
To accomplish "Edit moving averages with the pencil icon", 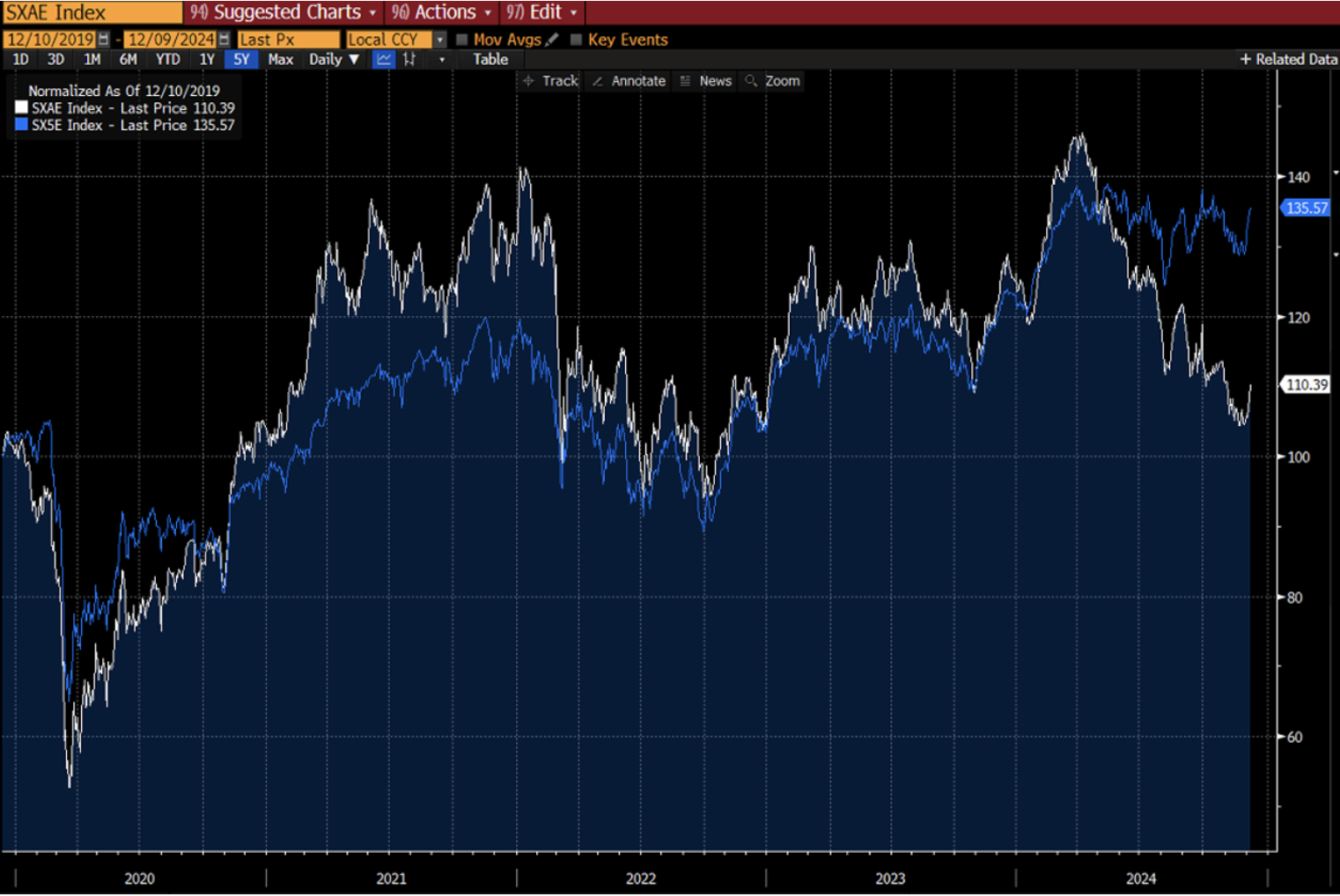I will coord(552,40).
